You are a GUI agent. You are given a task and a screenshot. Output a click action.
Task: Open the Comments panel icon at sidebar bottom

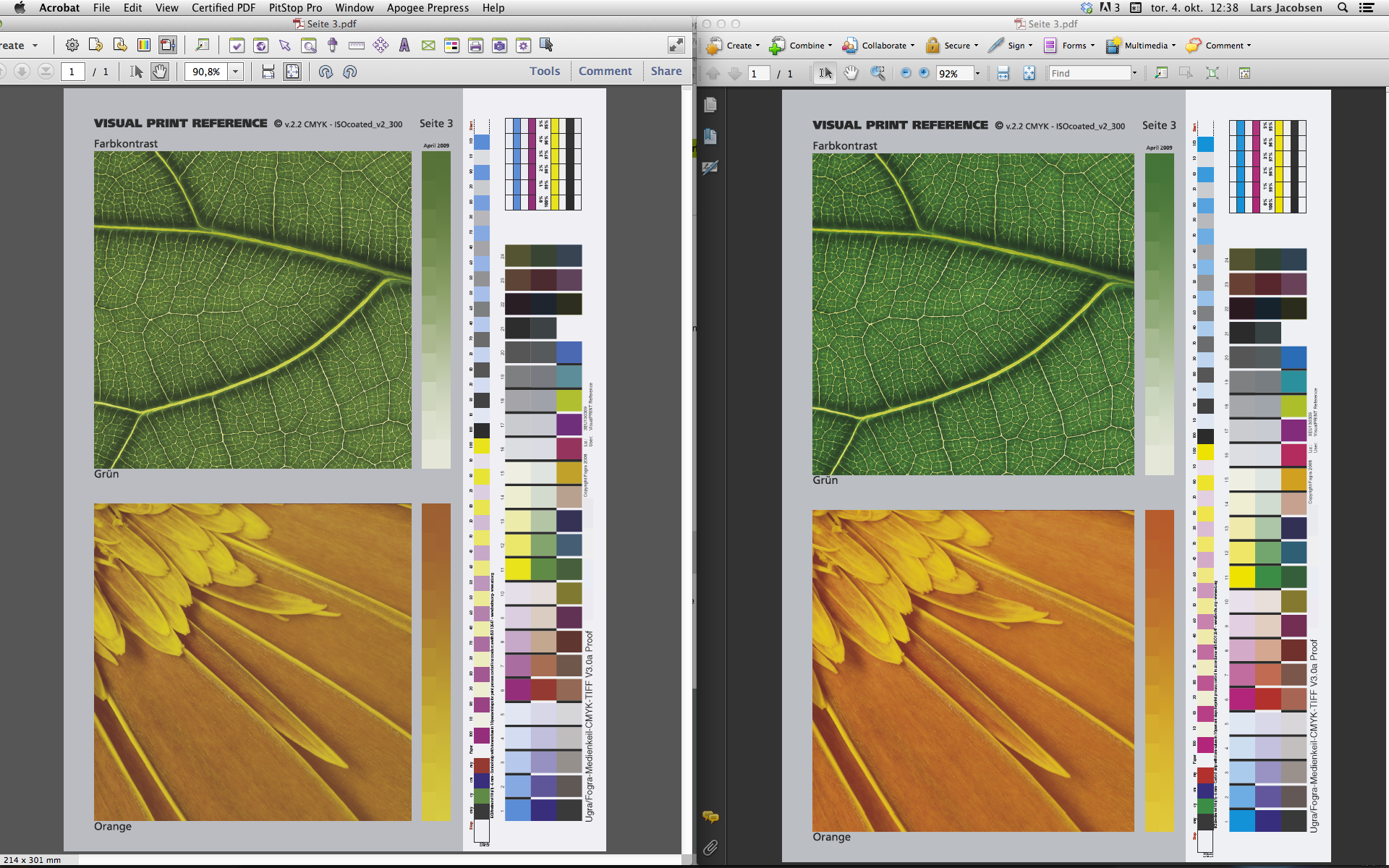pyautogui.click(x=710, y=817)
